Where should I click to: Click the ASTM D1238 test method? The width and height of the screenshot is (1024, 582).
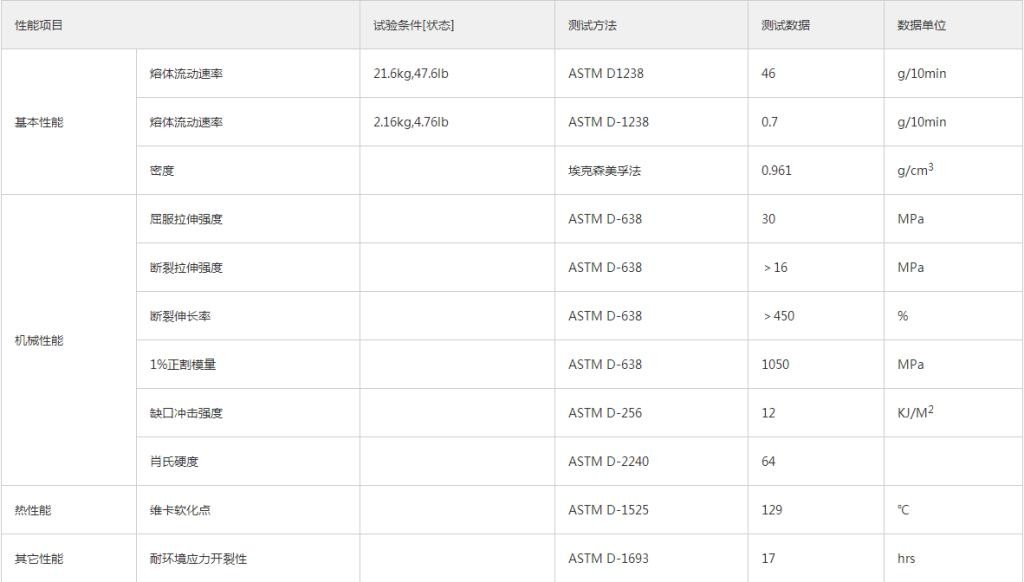(x=608, y=74)
